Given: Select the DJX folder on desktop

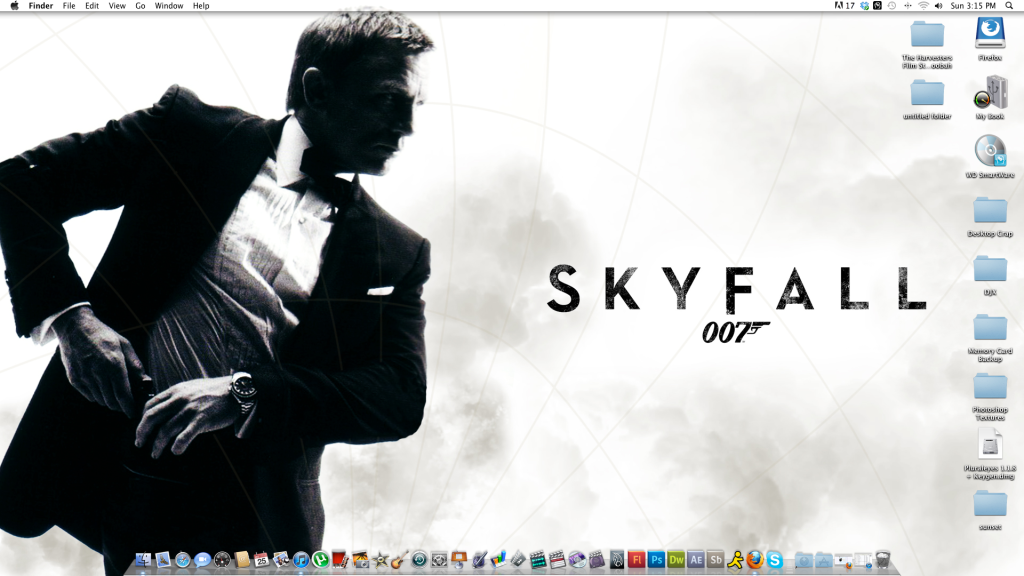Looking at the screenshot, I should click(990, 269).
